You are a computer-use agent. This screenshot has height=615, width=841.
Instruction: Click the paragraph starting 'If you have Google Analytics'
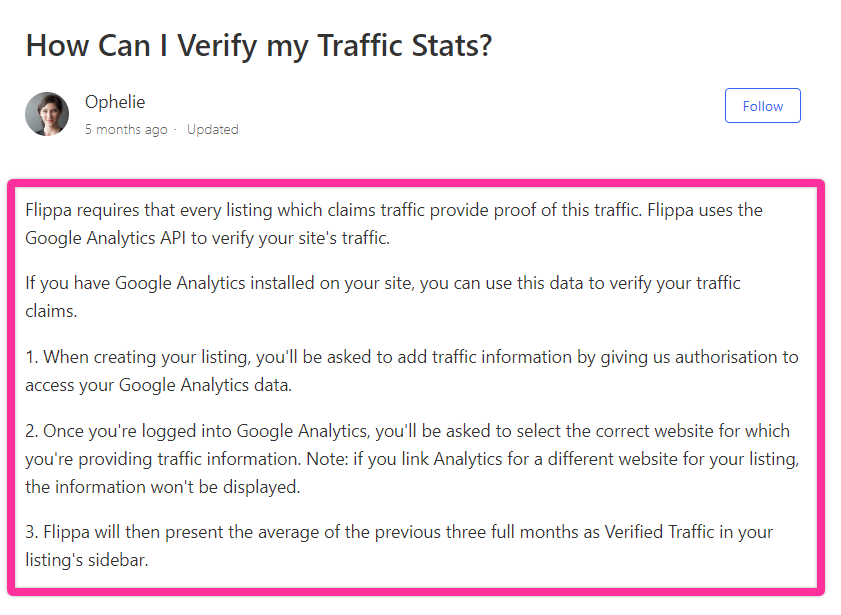383,297
